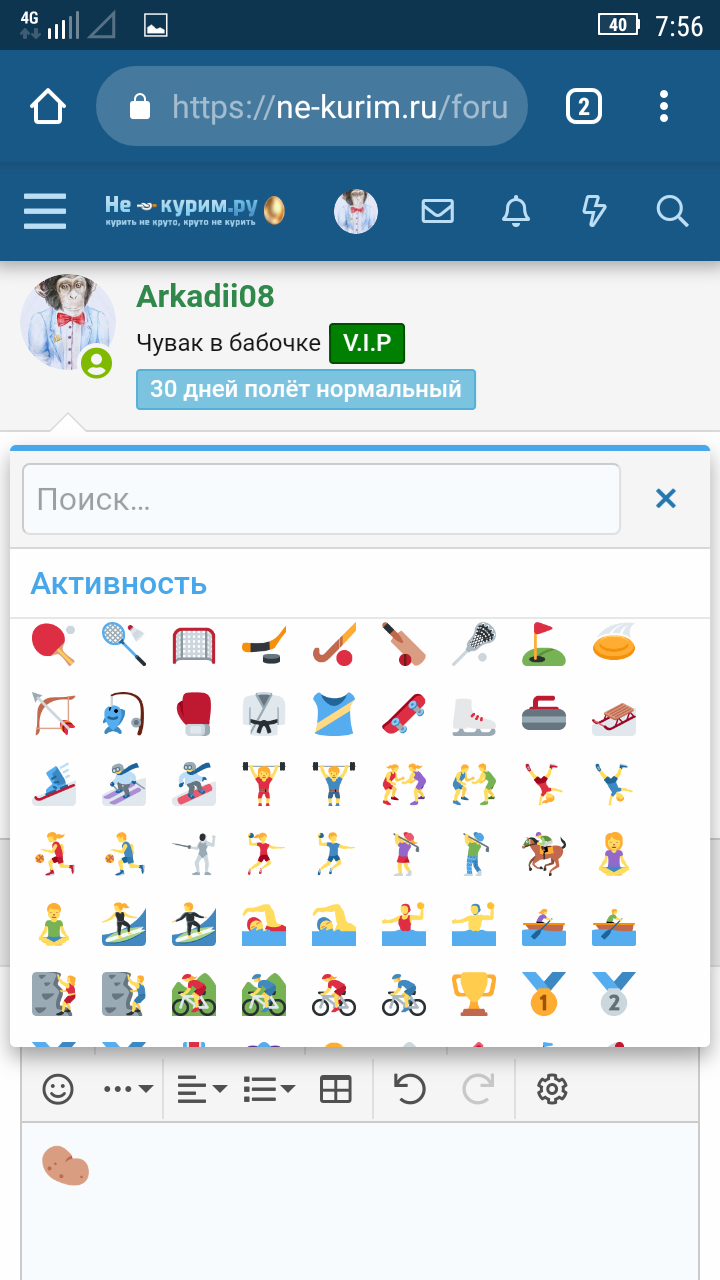Focus the emoji search field
720x1280 pixels.
pyautogui.click(x=321, y=499)
